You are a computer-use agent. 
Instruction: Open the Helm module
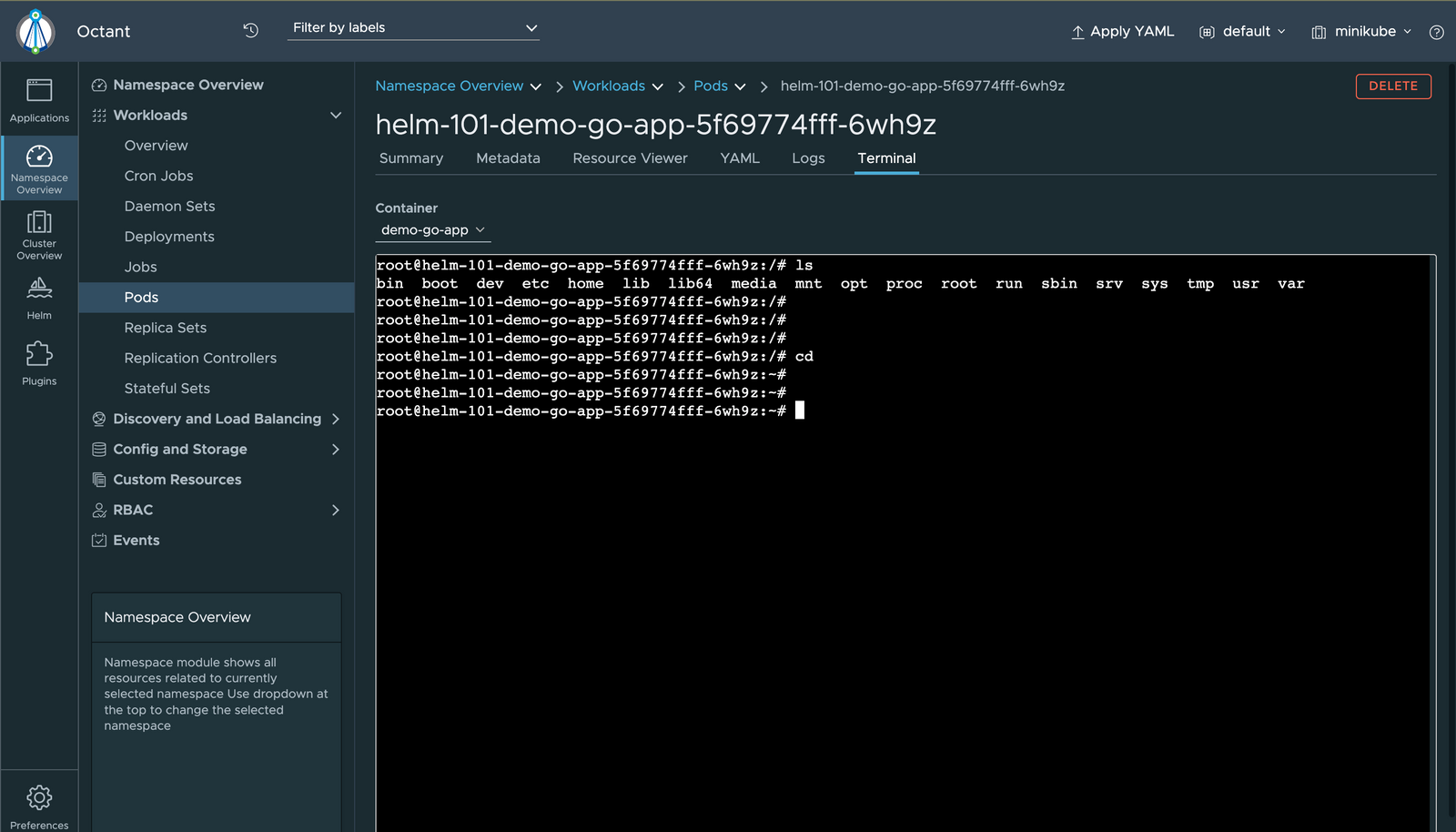[x=39, y=298]
